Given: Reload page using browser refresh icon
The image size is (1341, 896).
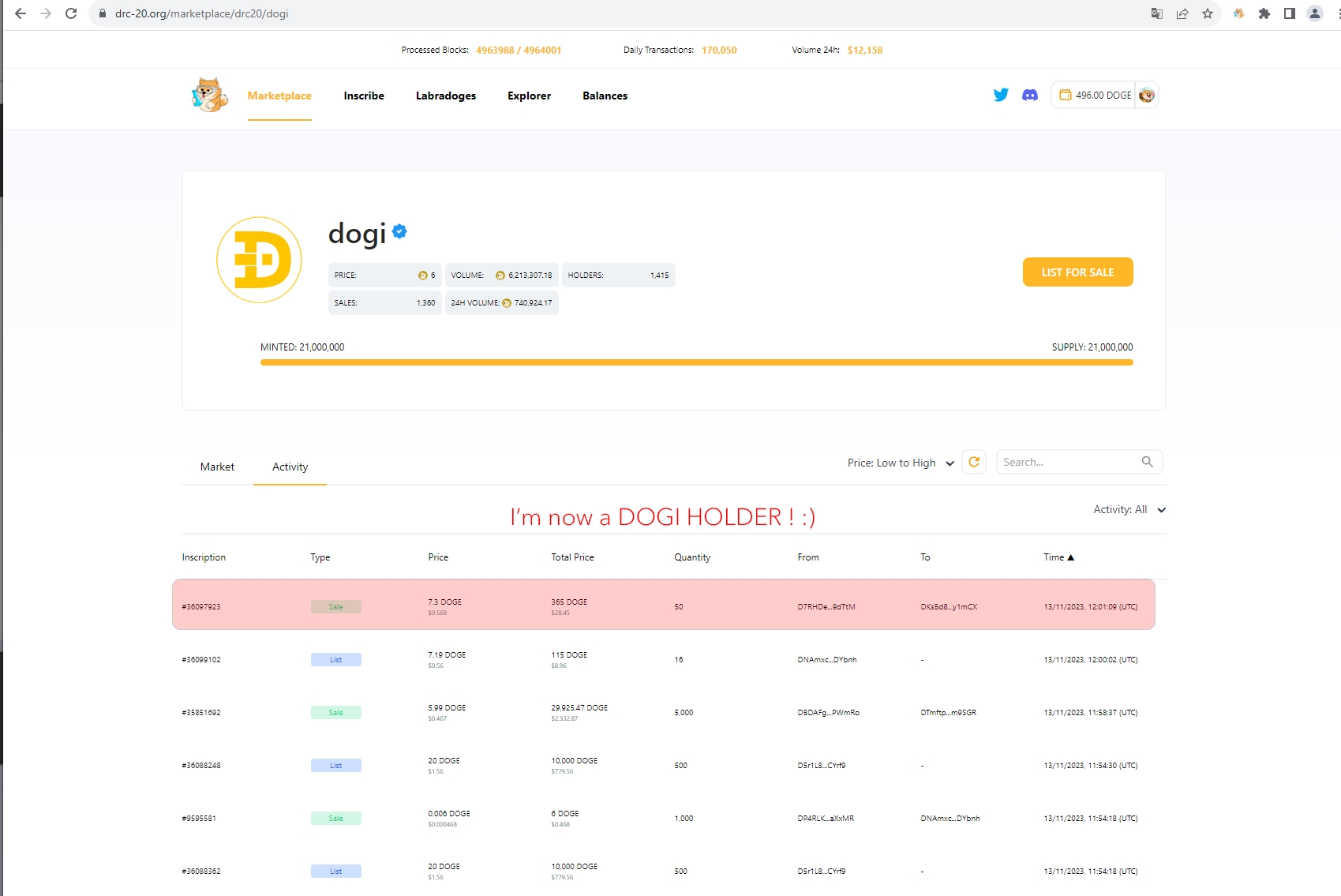Looking at the screenshot, I should [71, 13].
